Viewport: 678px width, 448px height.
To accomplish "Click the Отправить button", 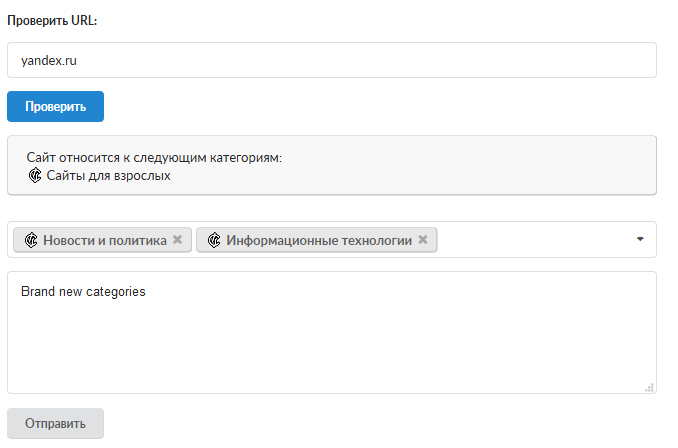I will 55,423.
